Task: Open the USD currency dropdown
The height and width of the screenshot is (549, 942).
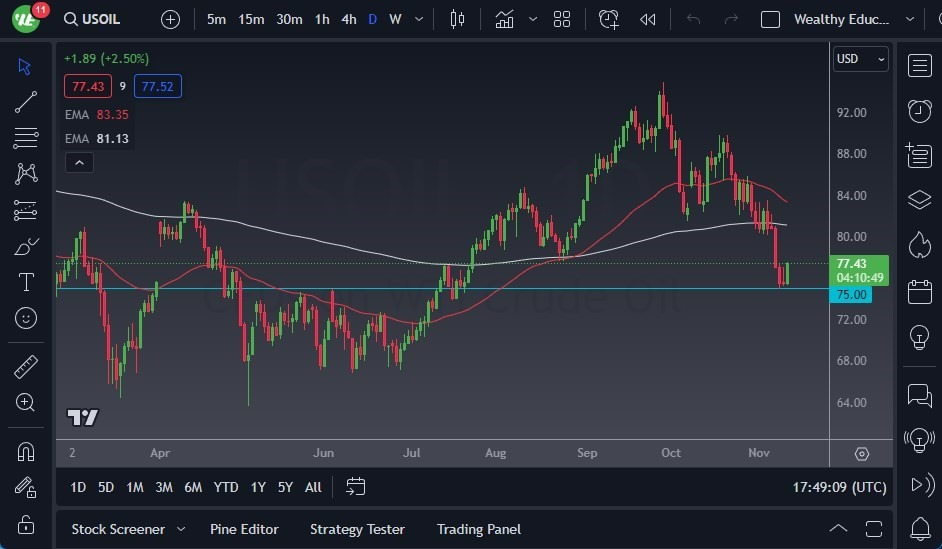Action: point(860,59)
